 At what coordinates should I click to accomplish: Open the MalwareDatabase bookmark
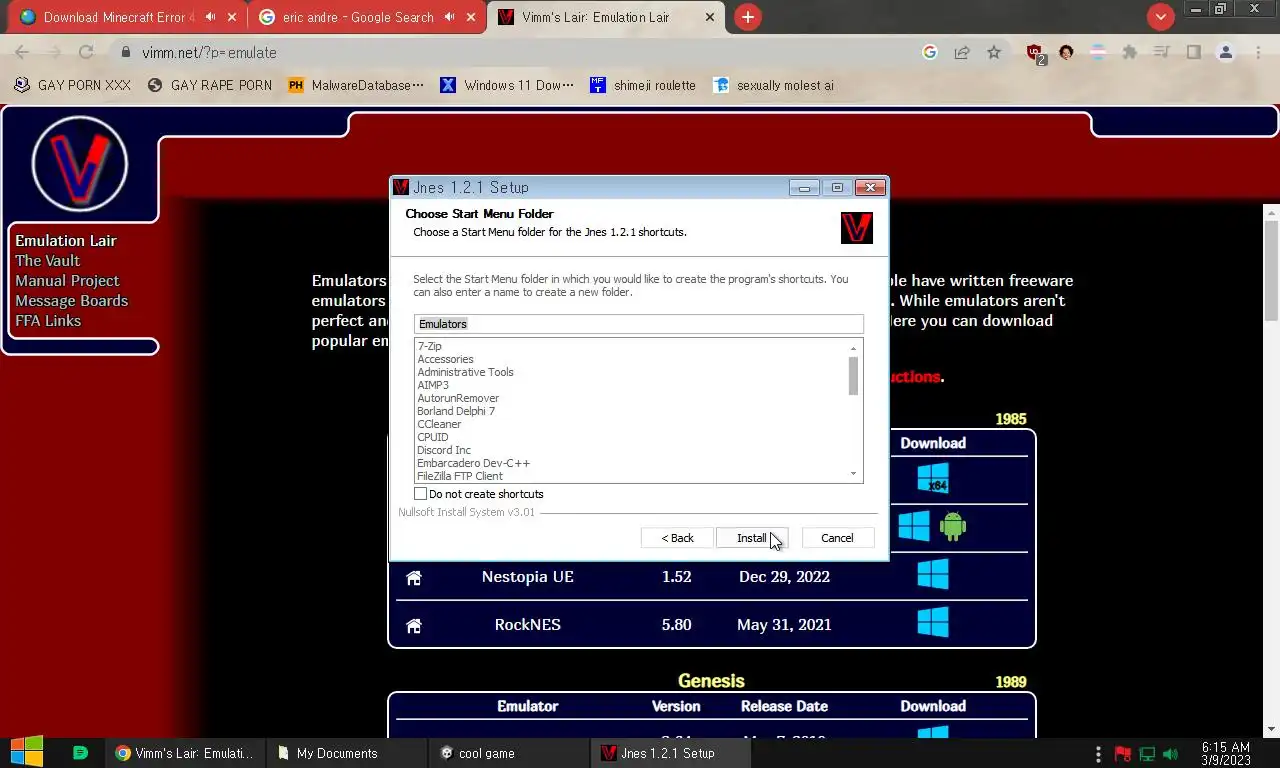tap(355, 85)
